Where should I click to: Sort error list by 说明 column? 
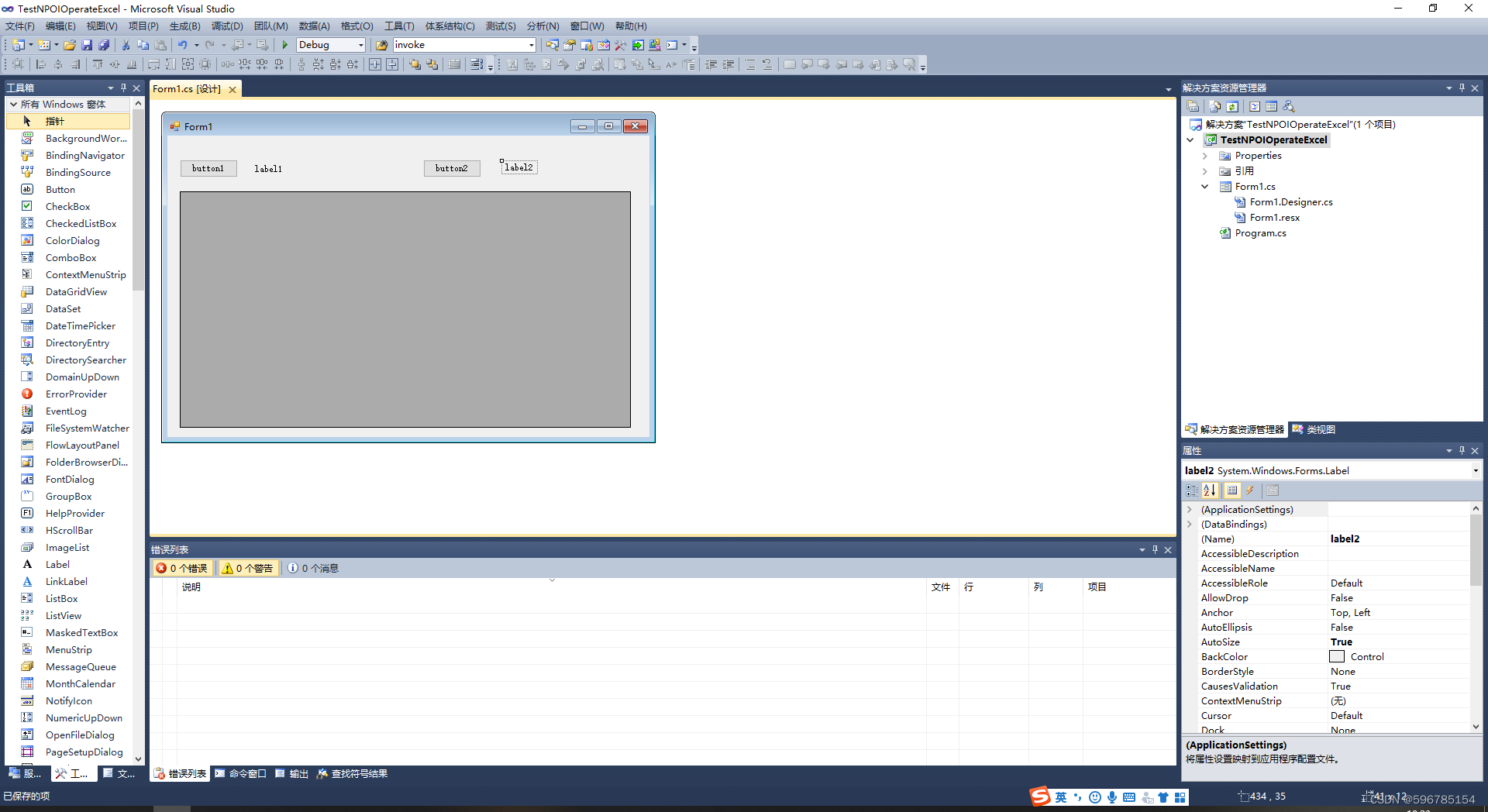(191, 587)
